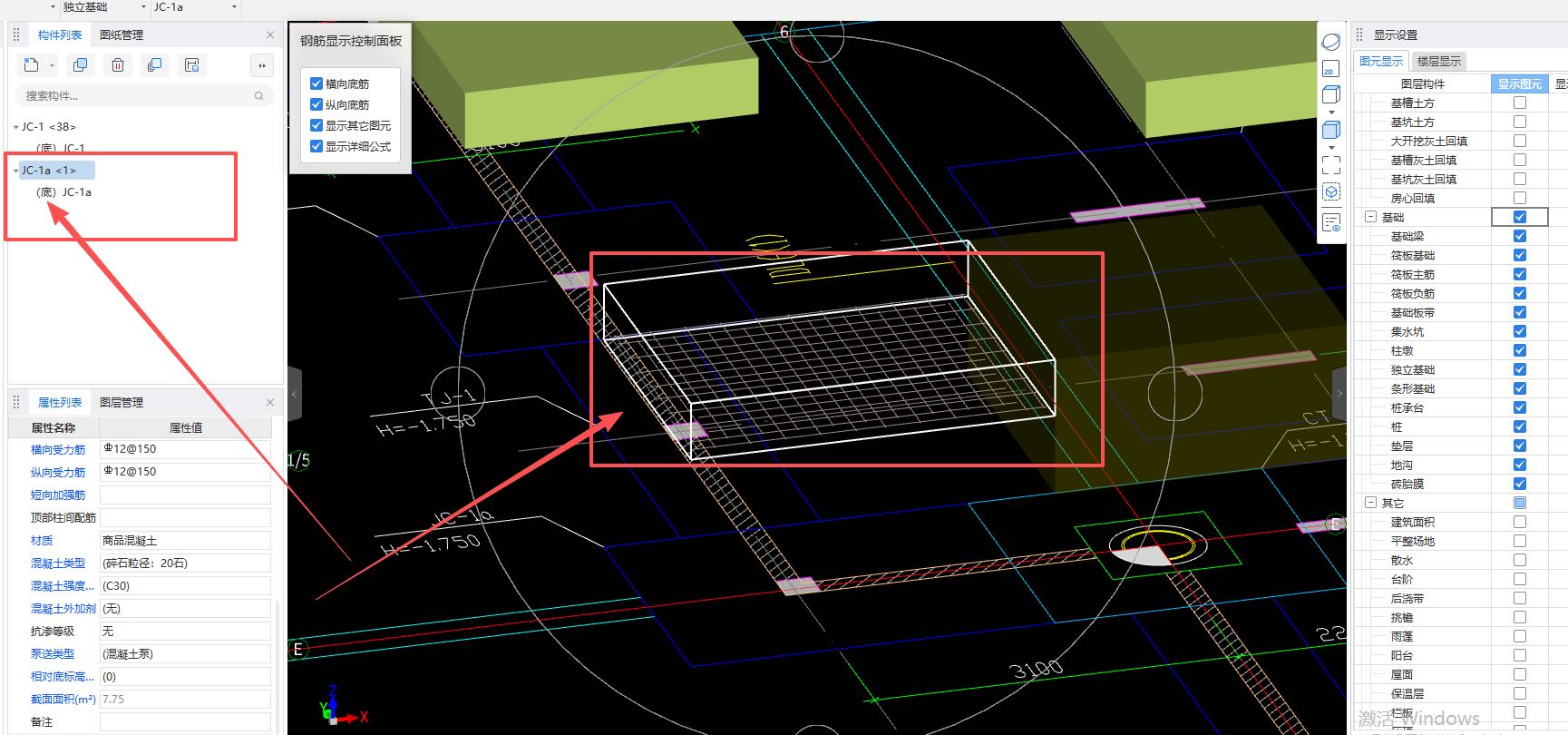The image size is (1568, 735).
Task: Click the full-screen extent frame icon
Action: pyautogui.click(x=1330, y=165)
